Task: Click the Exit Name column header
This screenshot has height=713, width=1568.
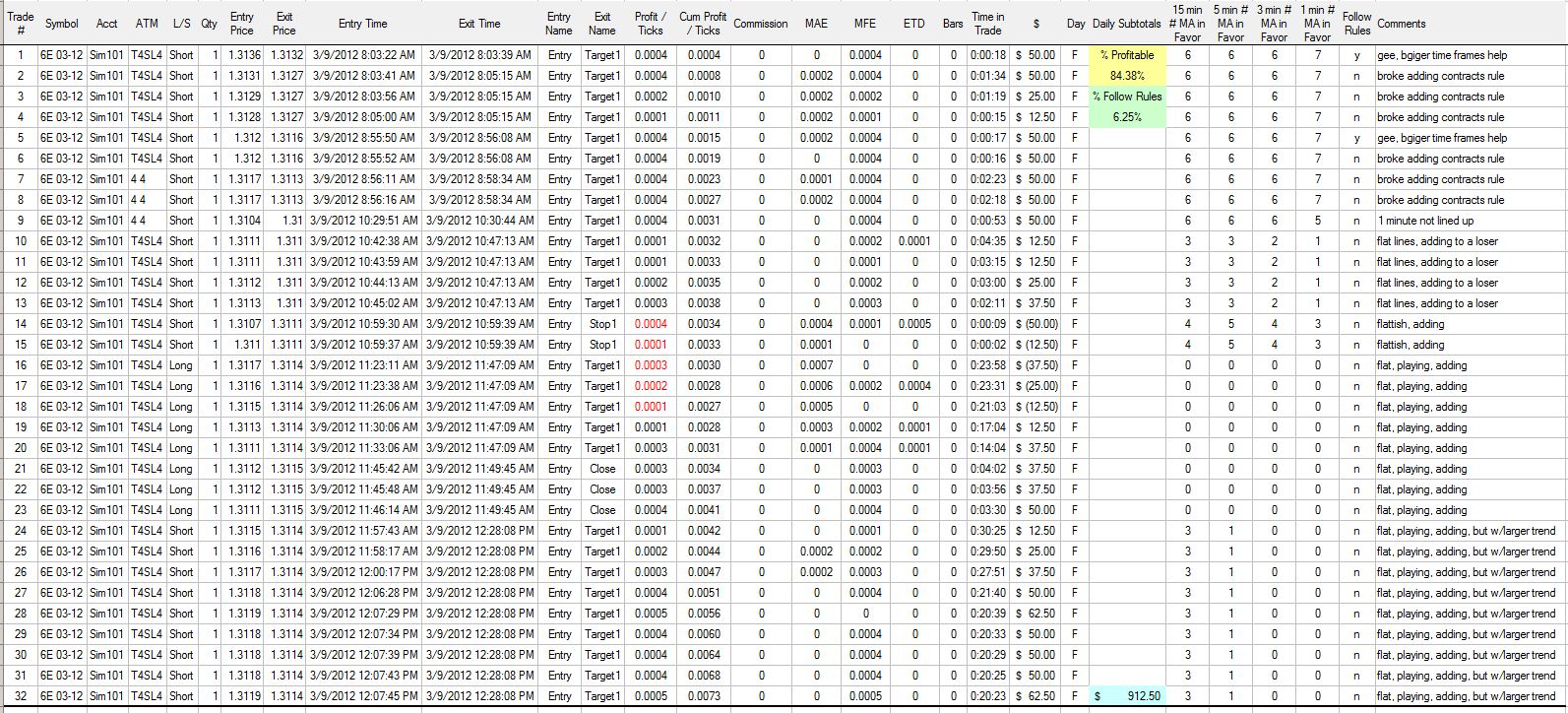Action: coord(602,24)
